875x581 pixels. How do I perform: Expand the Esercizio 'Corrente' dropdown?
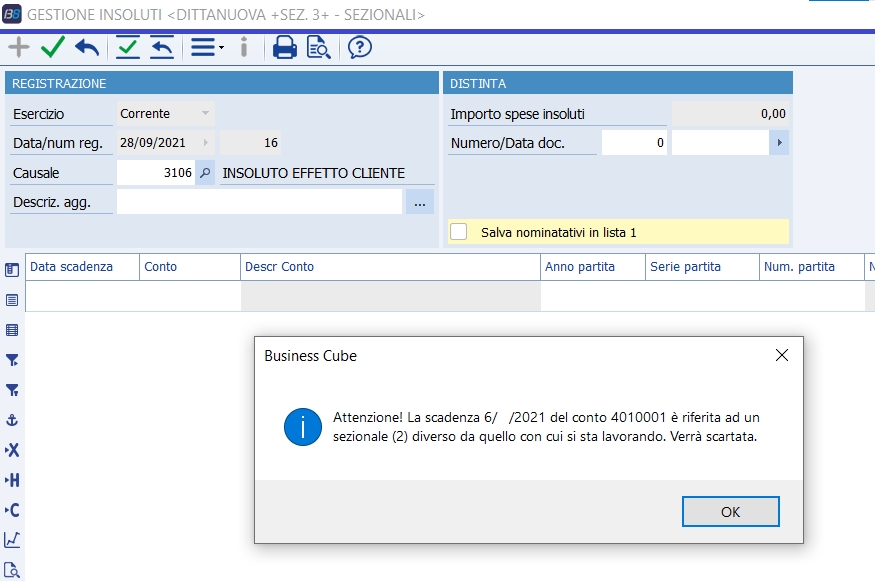coord(205,113)
